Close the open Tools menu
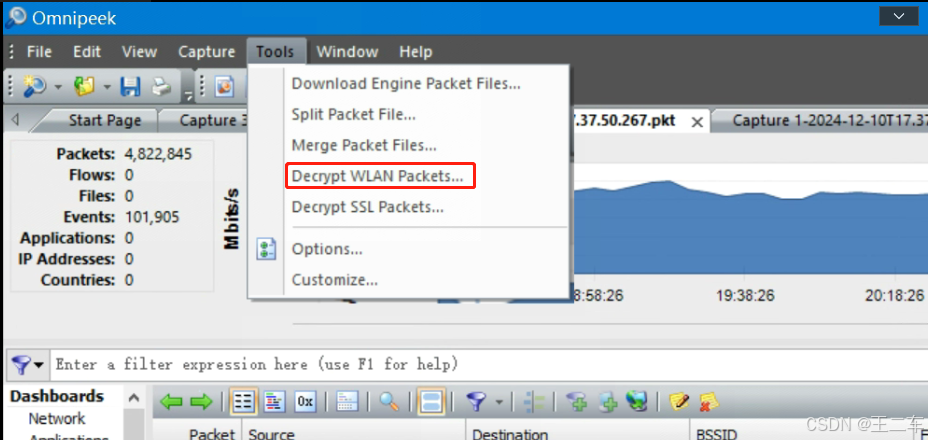 pyautogui.click(x=275, y=52)
